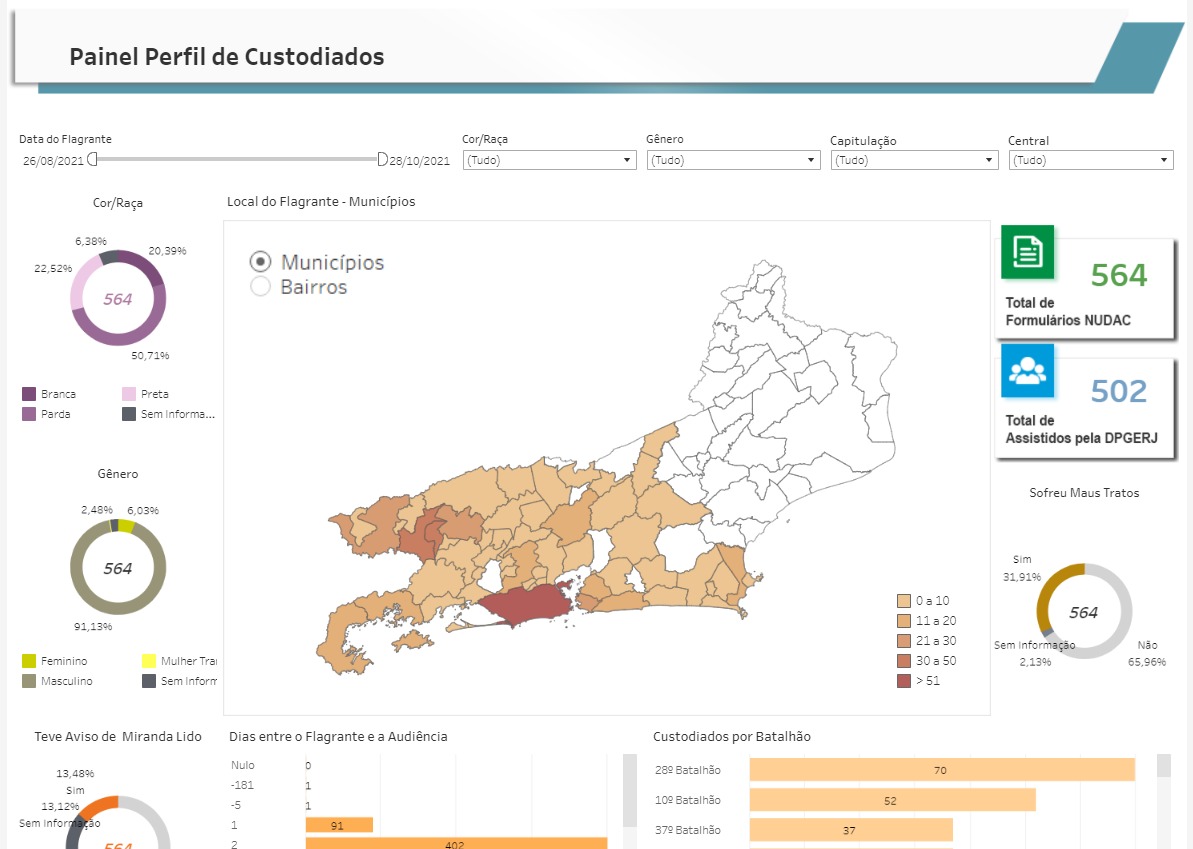The height and width of the screenshot is (849, 1193).
Task: Click the 10º Batalhão bar showing 52
Action: [891, 800]
